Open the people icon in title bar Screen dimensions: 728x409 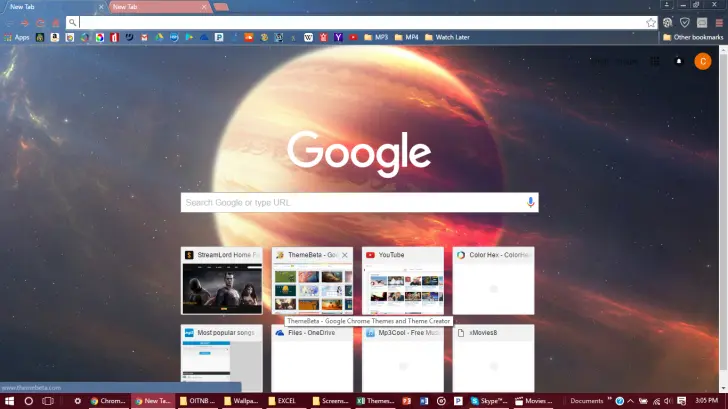tap(667, 5)
